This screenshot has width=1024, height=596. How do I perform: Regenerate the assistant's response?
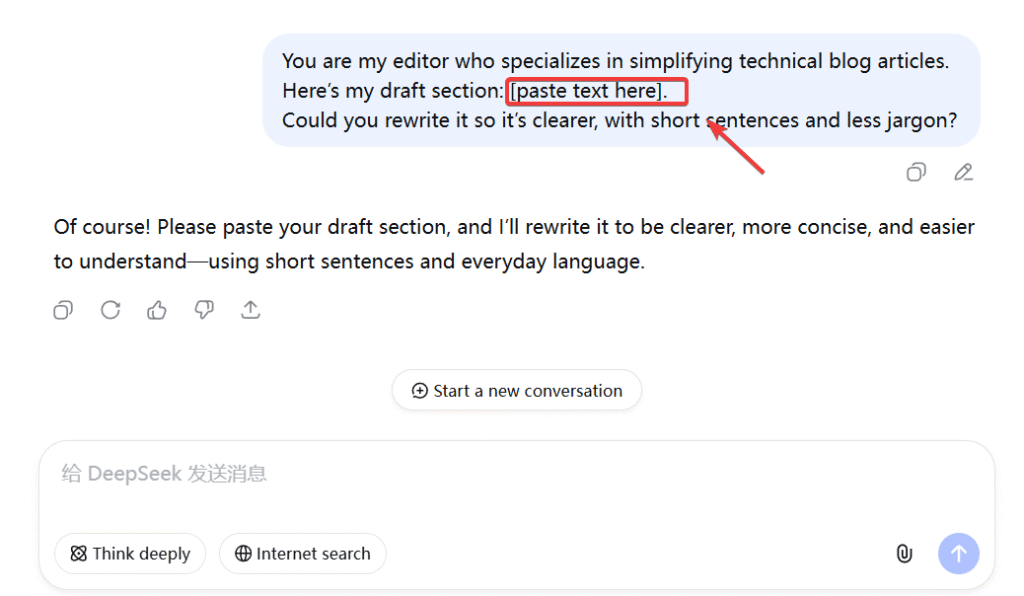110,310
